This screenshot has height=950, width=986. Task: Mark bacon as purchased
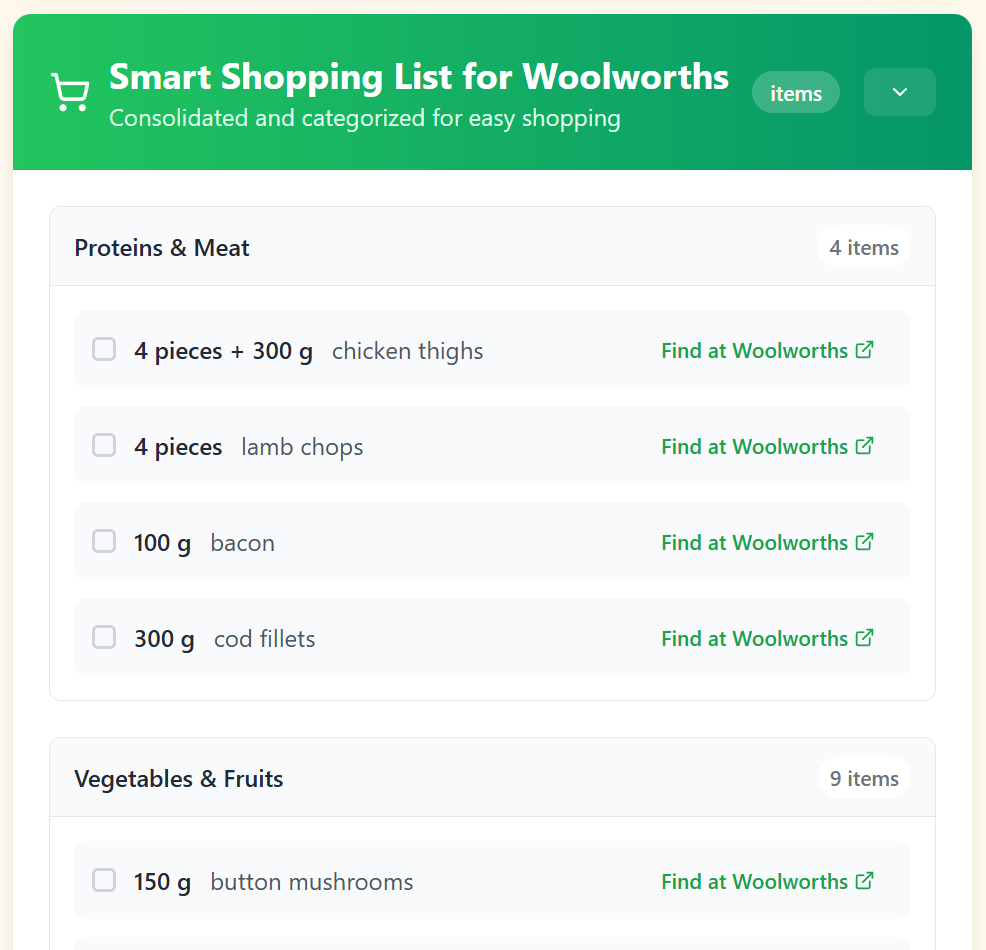(104, 541)
